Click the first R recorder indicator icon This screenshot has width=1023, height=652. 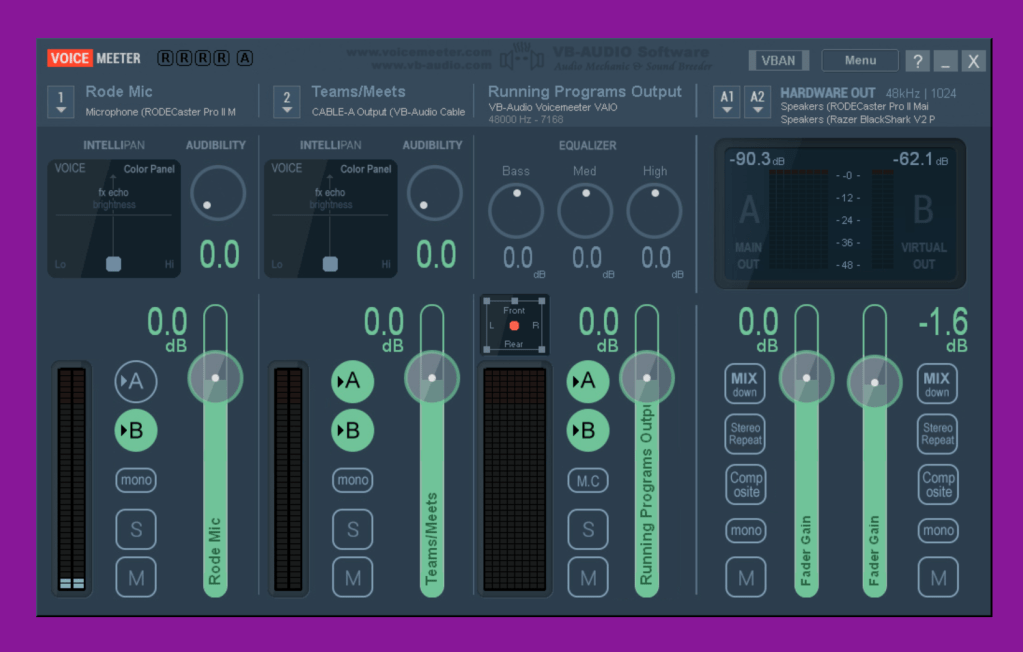pos(165,59)
